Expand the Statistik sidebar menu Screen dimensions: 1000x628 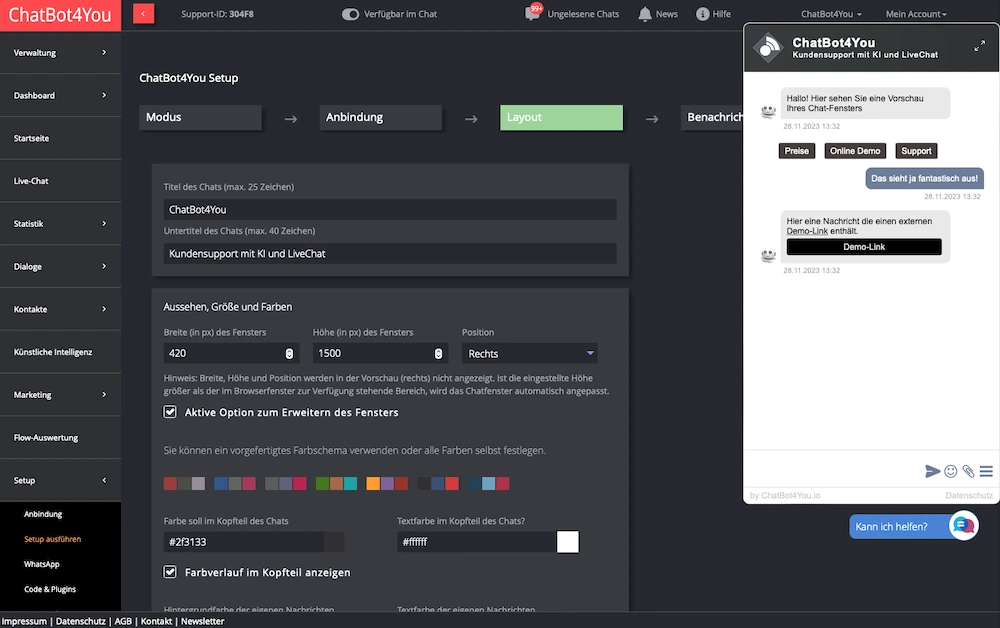point(61,223)
